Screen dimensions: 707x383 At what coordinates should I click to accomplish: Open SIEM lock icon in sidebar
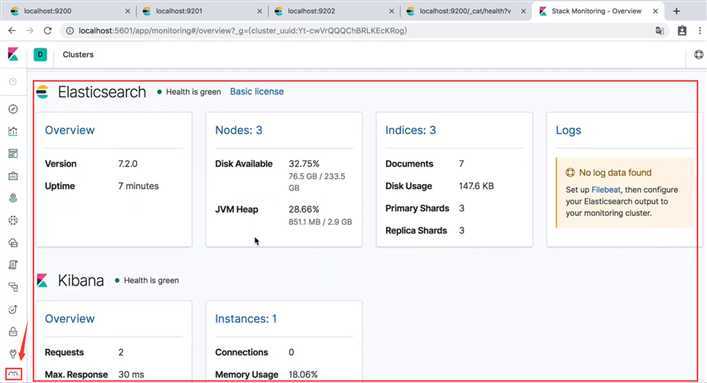coord(13,332)
